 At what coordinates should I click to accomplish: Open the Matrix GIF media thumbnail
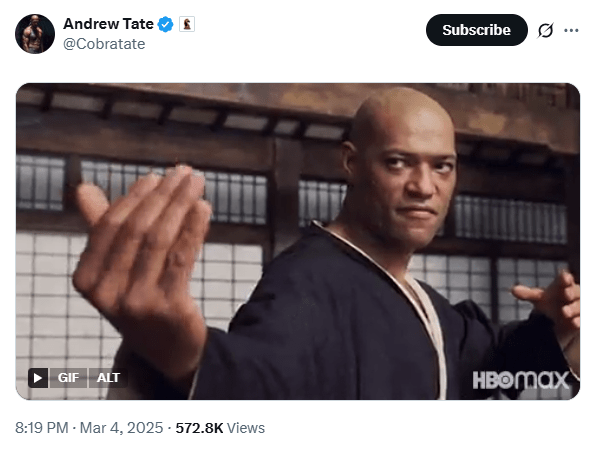point(298,241)
